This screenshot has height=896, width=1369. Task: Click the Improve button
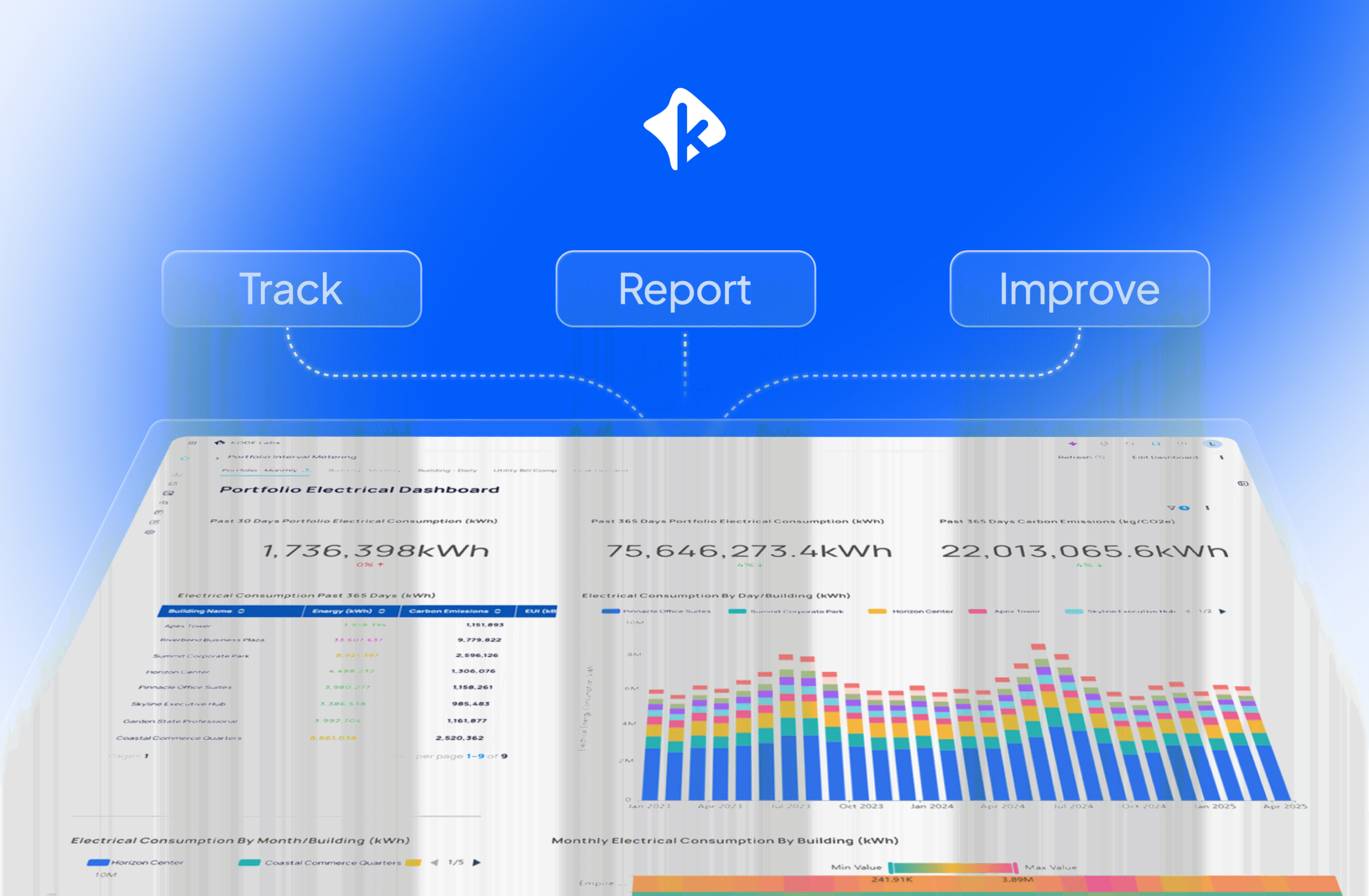pyautogui.click(x=1079, y=289)
